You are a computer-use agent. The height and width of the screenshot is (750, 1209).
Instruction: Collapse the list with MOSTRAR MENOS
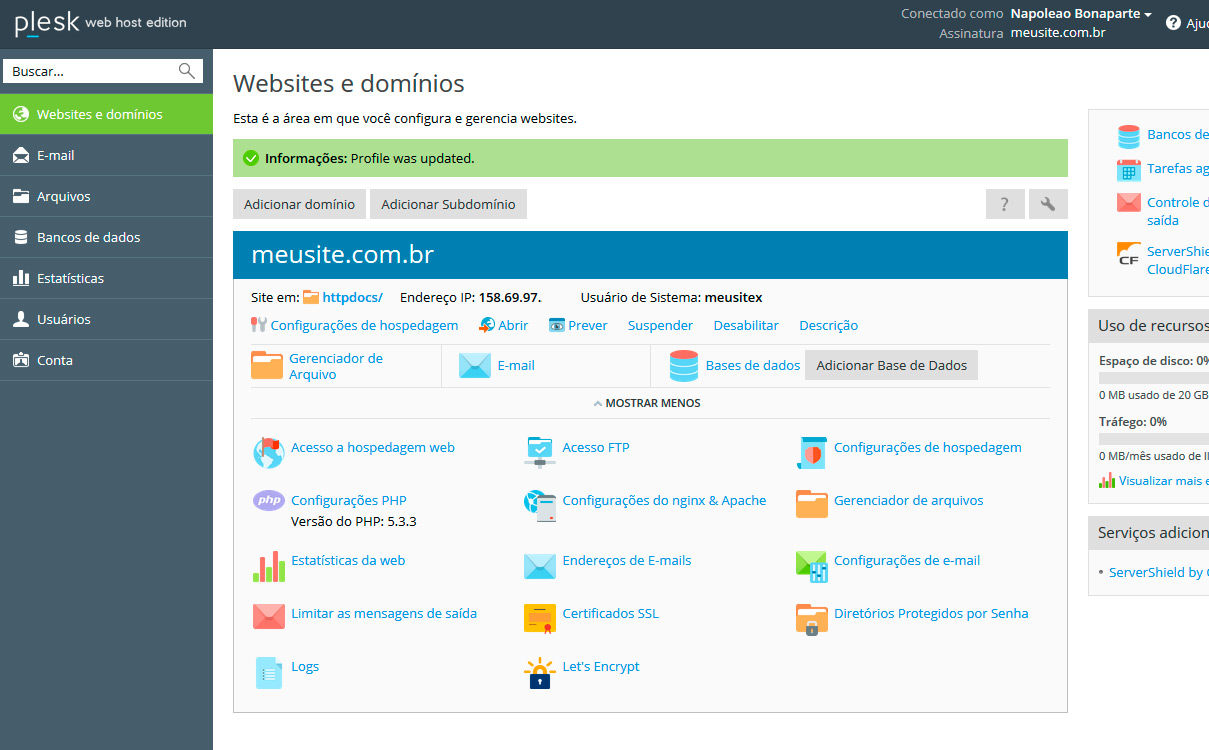coord(647,403)
